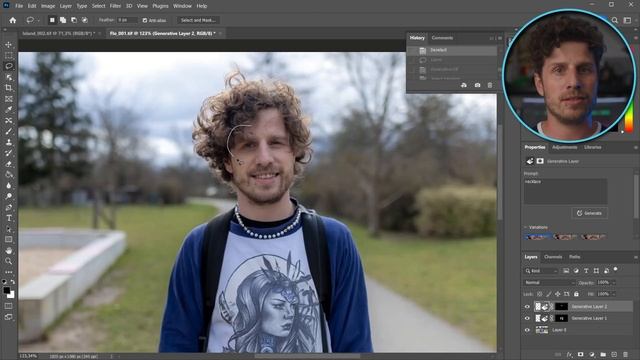Switch to the Channels tab
Viewport: 640px width, 360px height.
tap(553, 257)
